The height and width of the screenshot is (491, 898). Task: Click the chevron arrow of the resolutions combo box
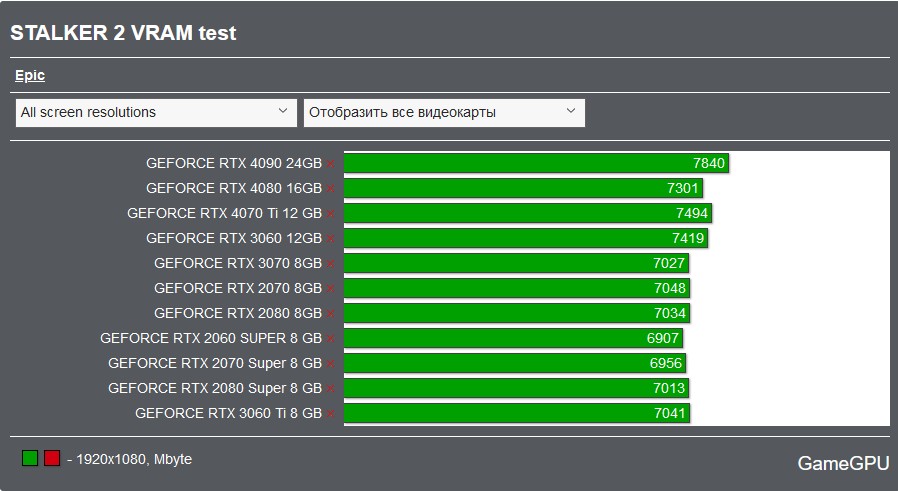pyautogui.click(x=283, y=111)
